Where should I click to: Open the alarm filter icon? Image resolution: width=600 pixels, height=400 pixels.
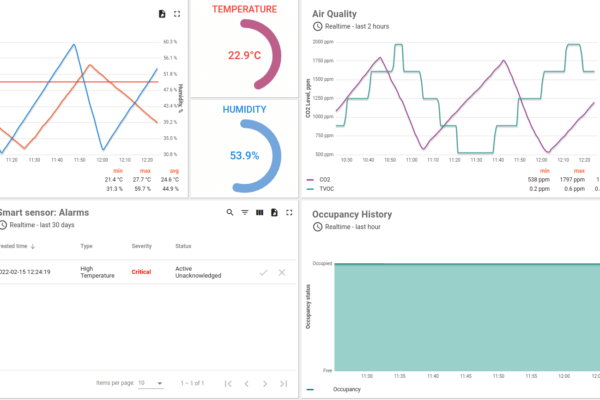(245, 213)
